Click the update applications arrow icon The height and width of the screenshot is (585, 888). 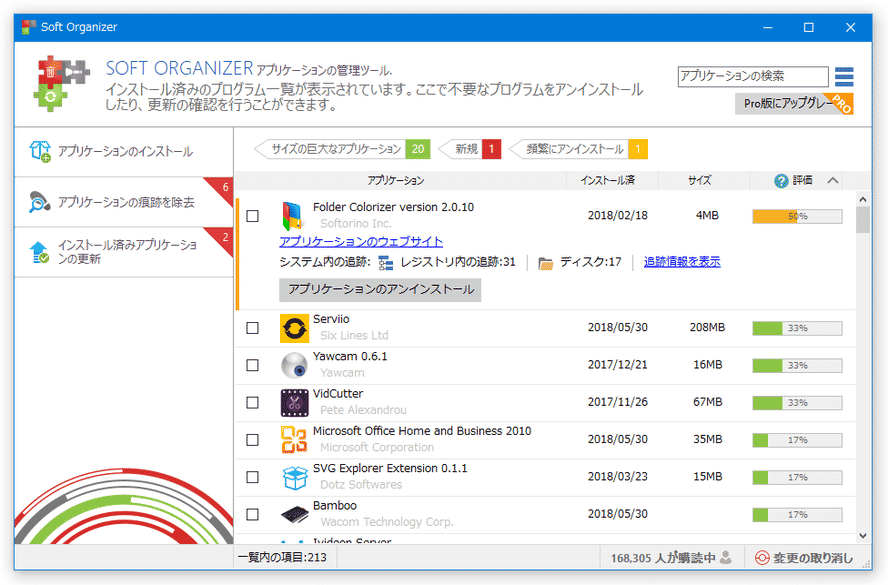[x=39, y=252]
